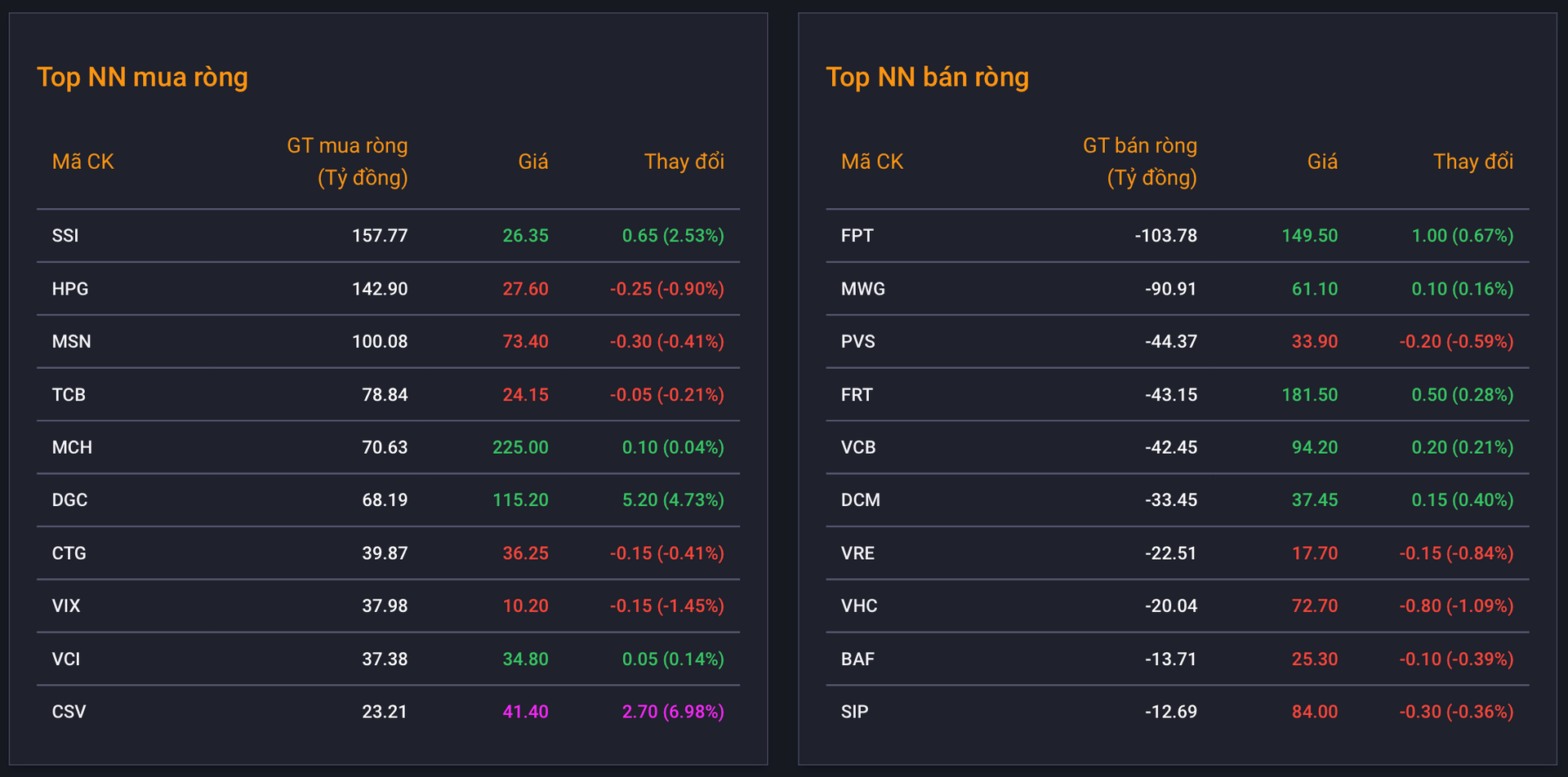Click DCM net sell value -33.45
1568x777 pixels.
(x=1171, y=499)
